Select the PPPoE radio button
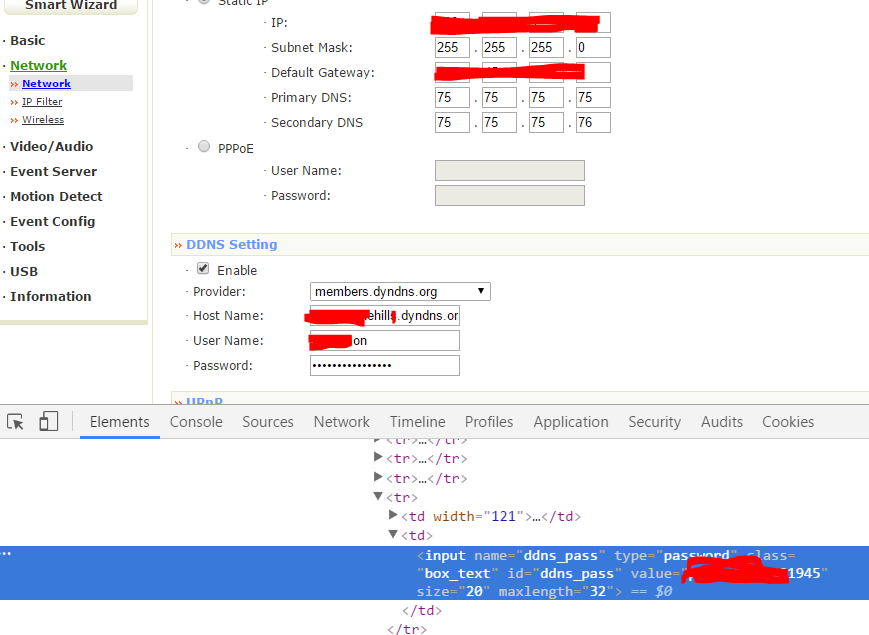This screenshot has height=635, width=869. point(204,147)
